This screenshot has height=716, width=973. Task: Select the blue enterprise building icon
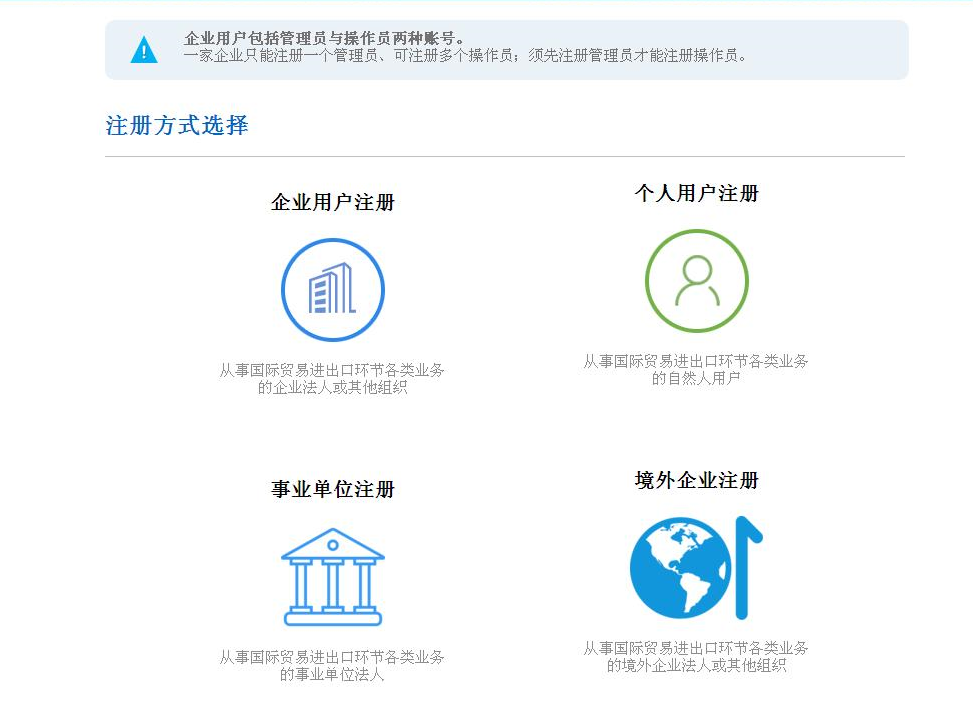[x=332, y=289]
